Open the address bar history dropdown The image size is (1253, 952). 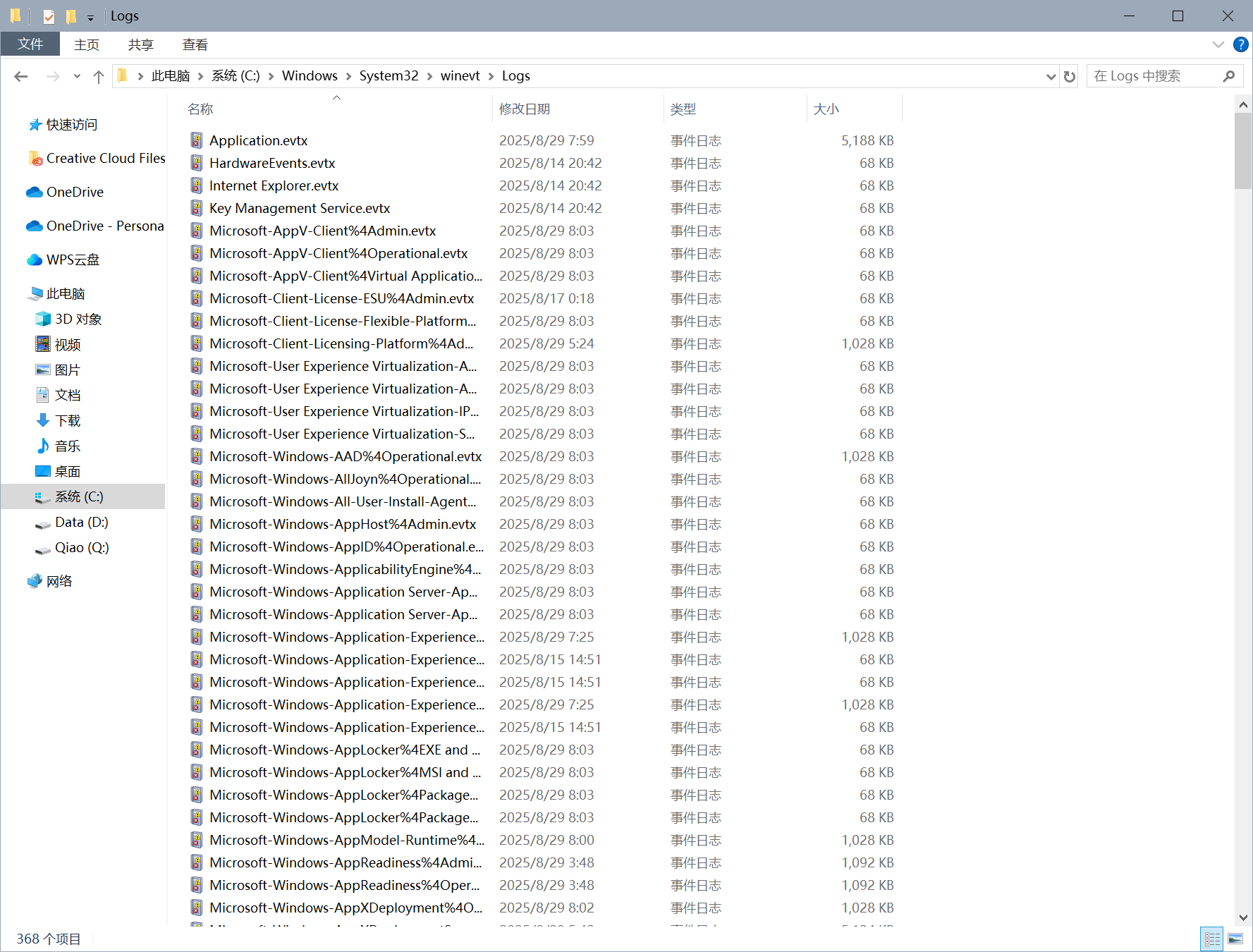point(1051,76)
